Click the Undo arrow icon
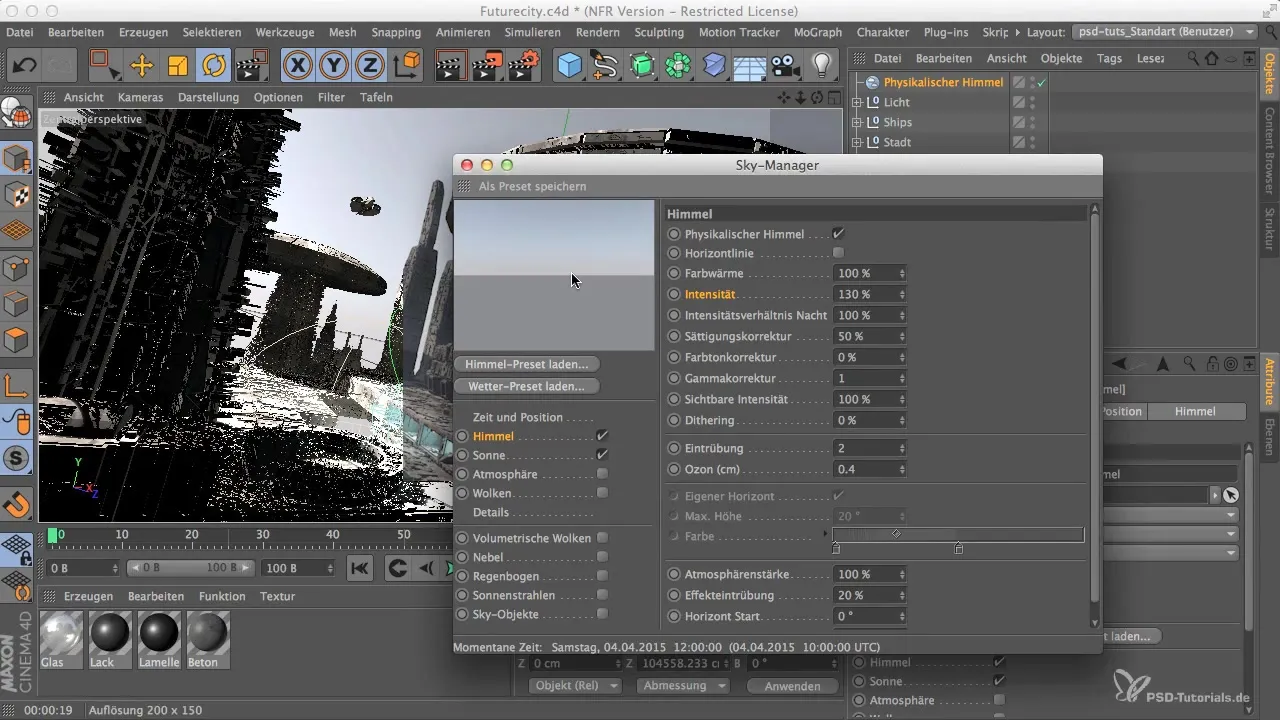Viewport: 1280px width, 720px height. pyautogui.click(x=26, y=66)
